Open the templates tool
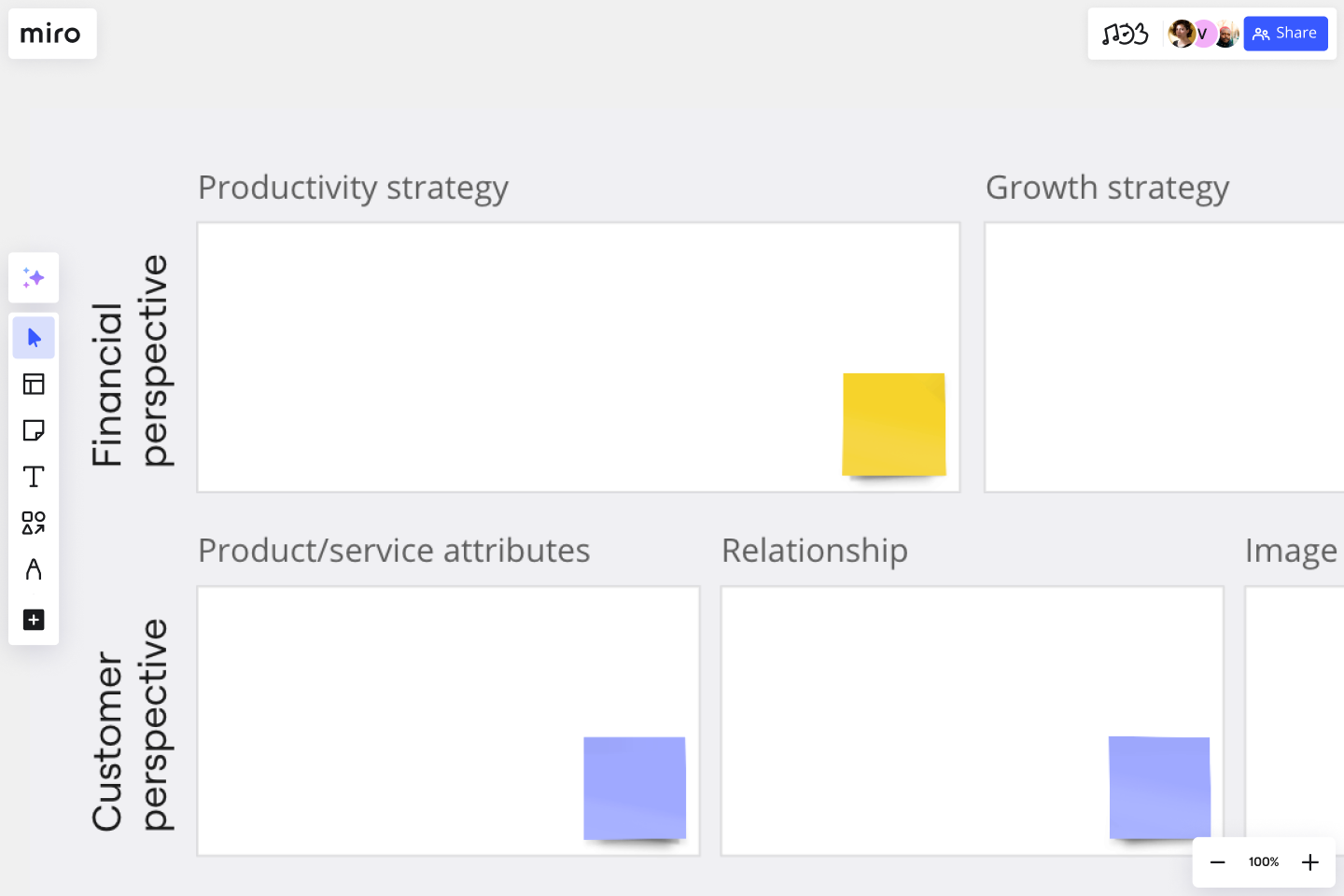This screenshot has width=1344, height=896. pos(34,384)
